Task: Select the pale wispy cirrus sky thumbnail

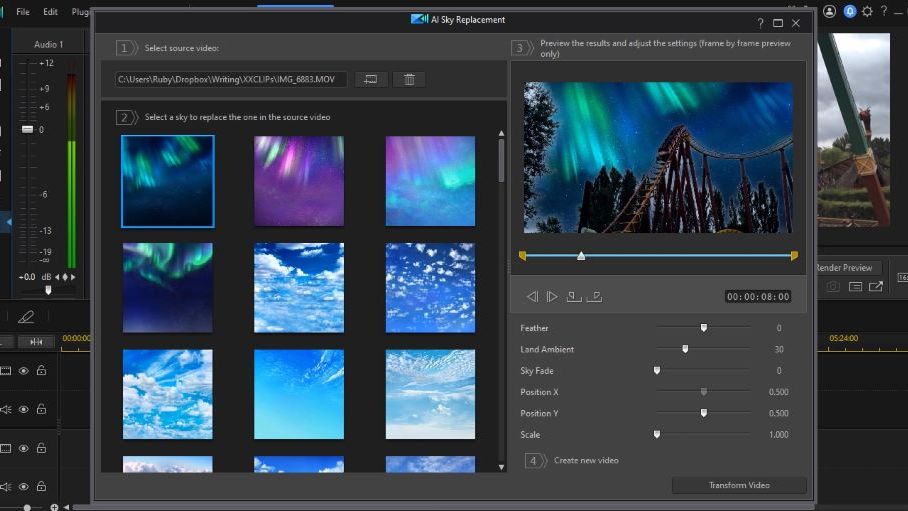Action: [x=430, y=394]
